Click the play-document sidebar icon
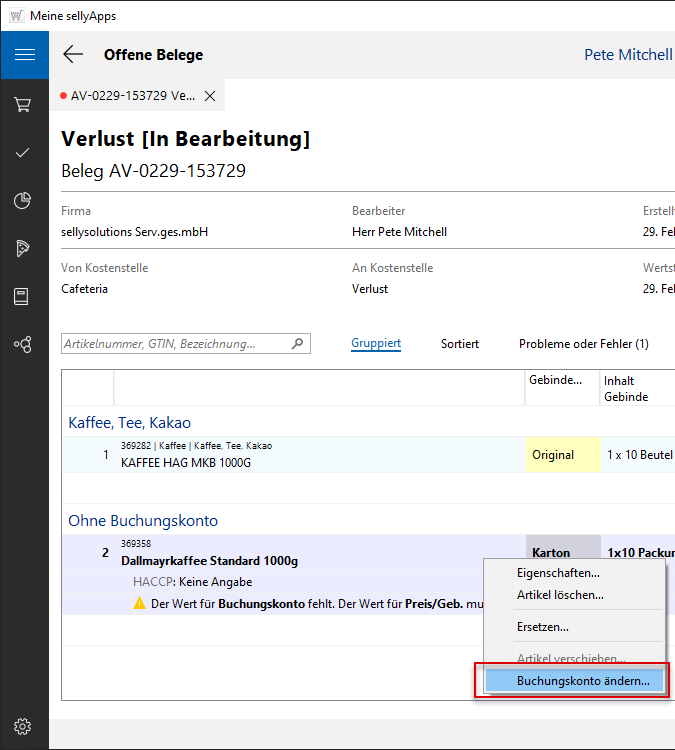Viewport: 675px width, 750px height. [x=23, y=249]
